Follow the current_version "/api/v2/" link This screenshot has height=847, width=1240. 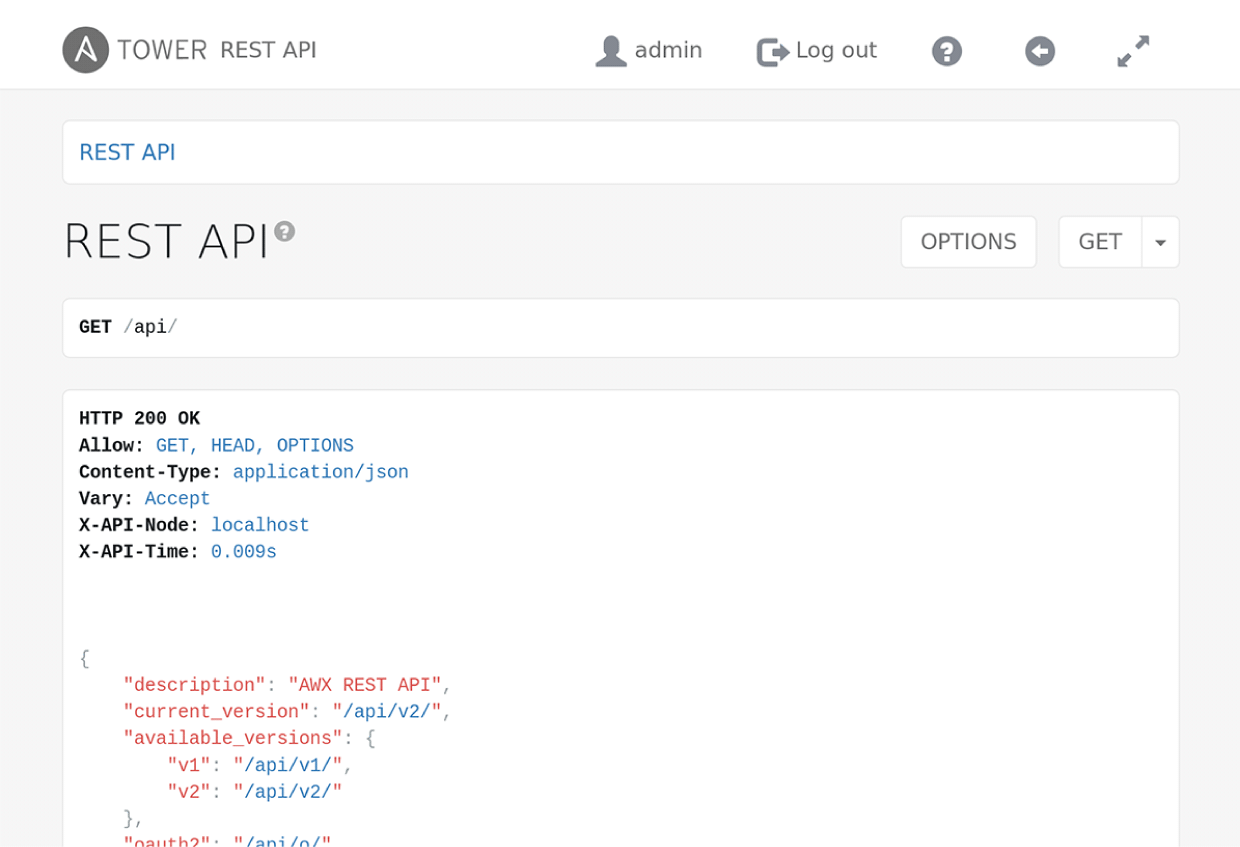(x=387, y=711)
